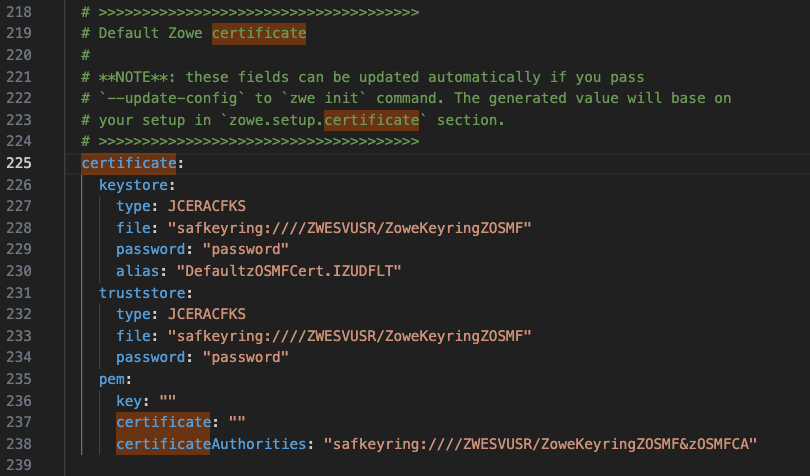Click truststore 'password' key on line 234
The image size is (810, 476).
[x=150, y=358]
